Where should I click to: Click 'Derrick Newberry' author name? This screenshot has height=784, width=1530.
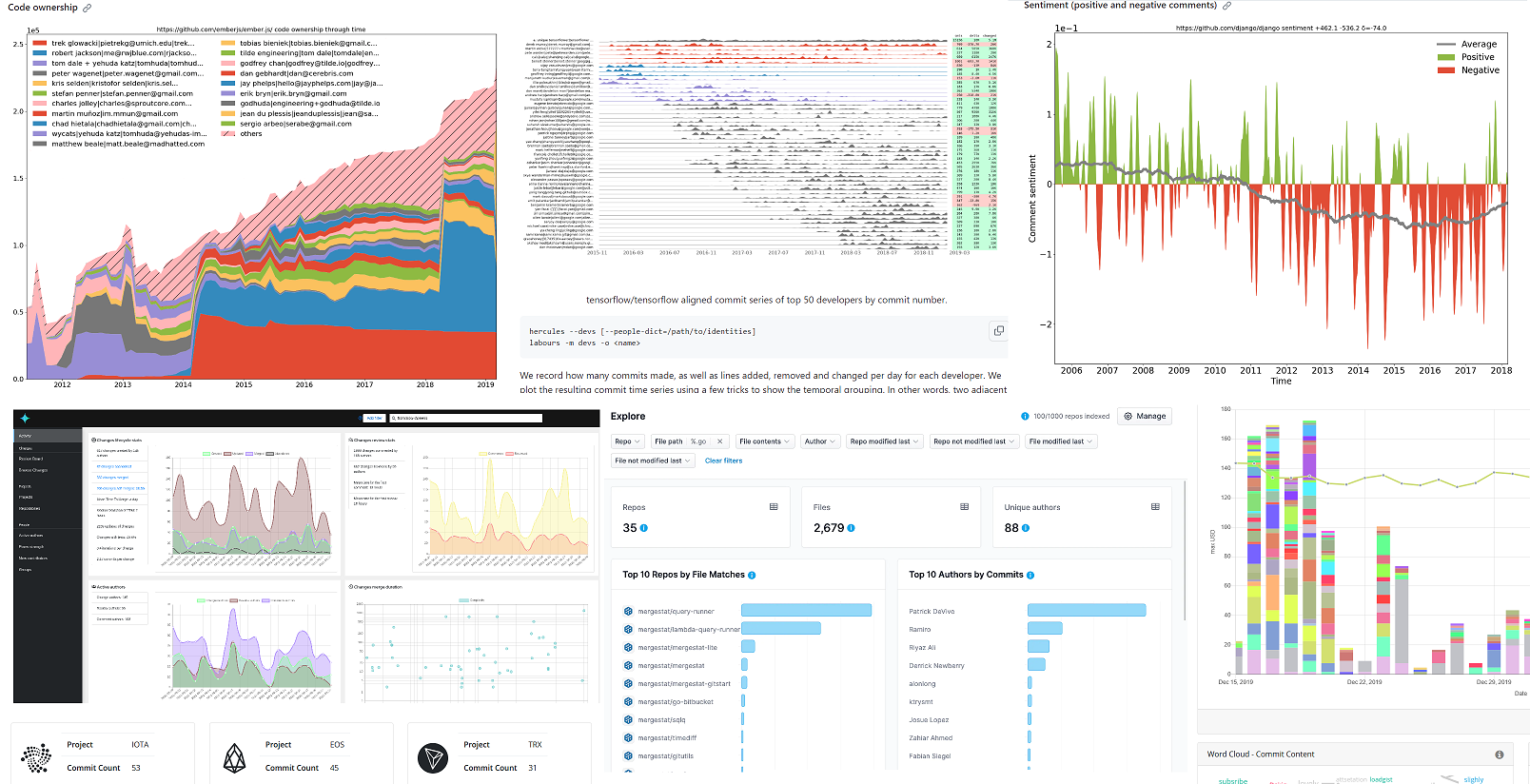pos(936,666)
